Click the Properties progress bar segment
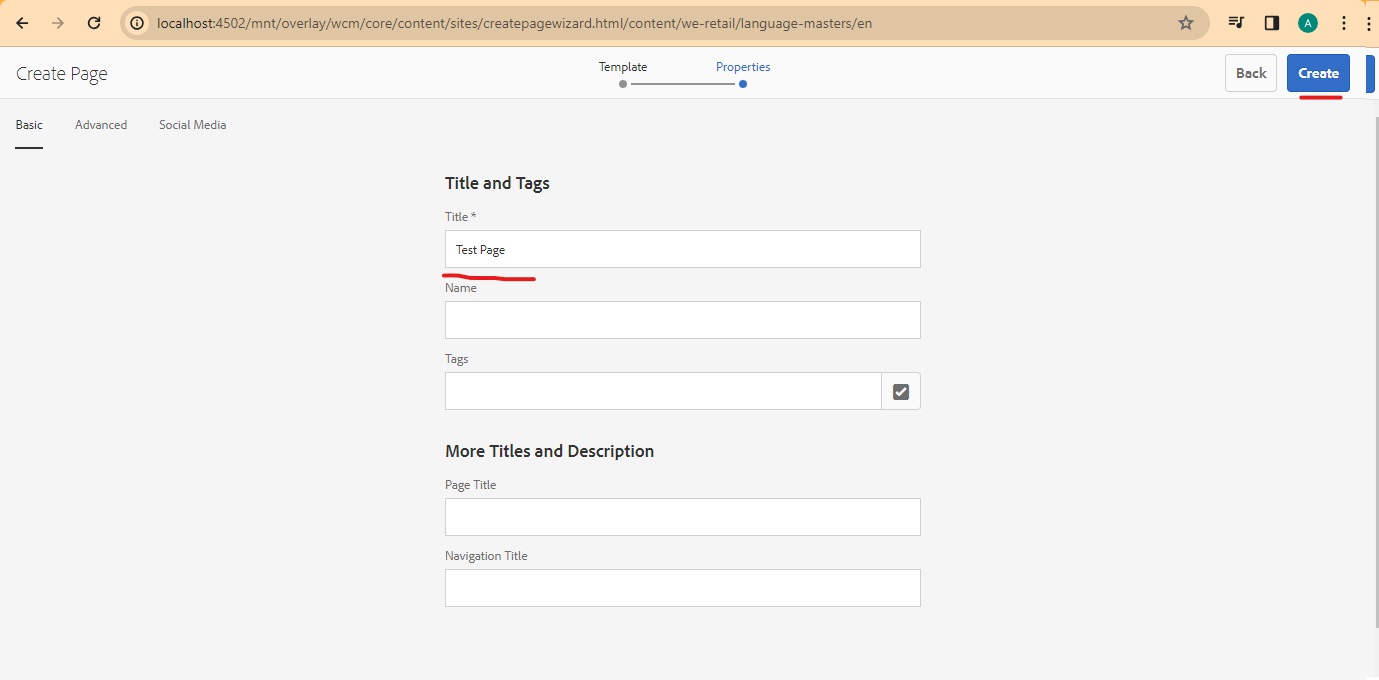 click(x=683, y=84)
